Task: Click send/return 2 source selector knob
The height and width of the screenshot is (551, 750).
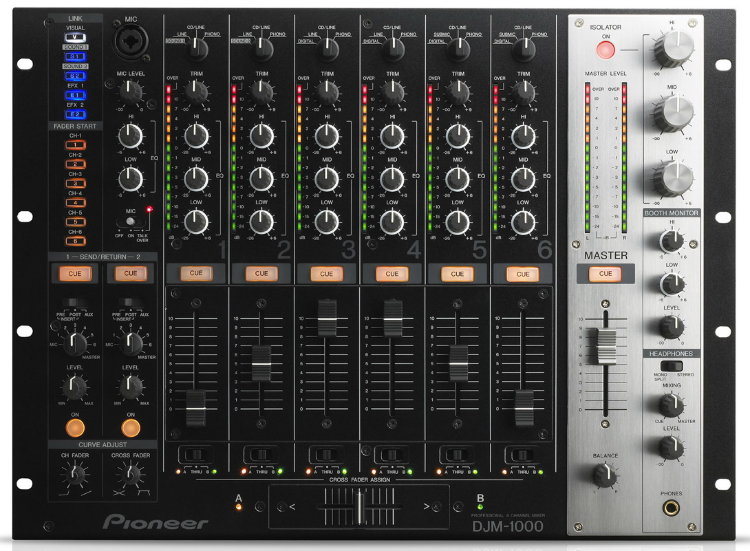Action: [x=131, y=343]
